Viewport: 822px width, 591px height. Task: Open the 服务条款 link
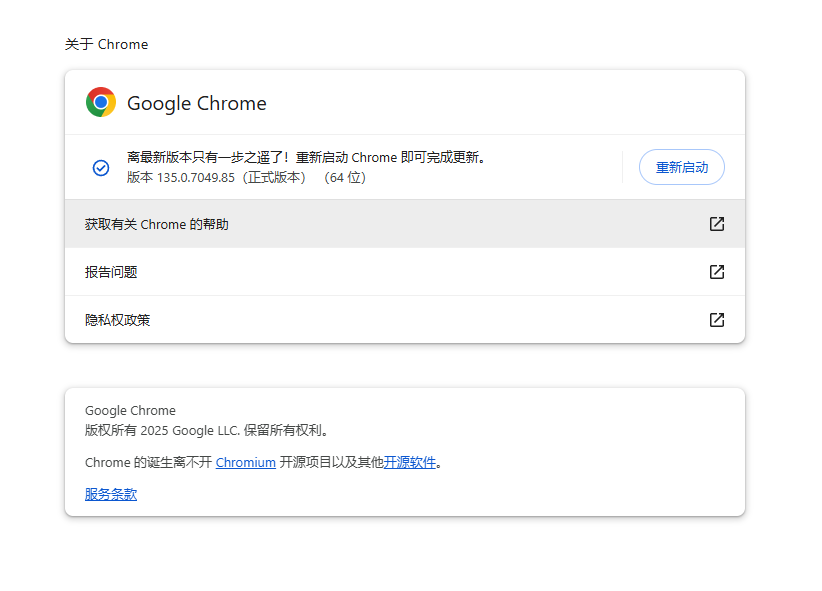point(111,495)
